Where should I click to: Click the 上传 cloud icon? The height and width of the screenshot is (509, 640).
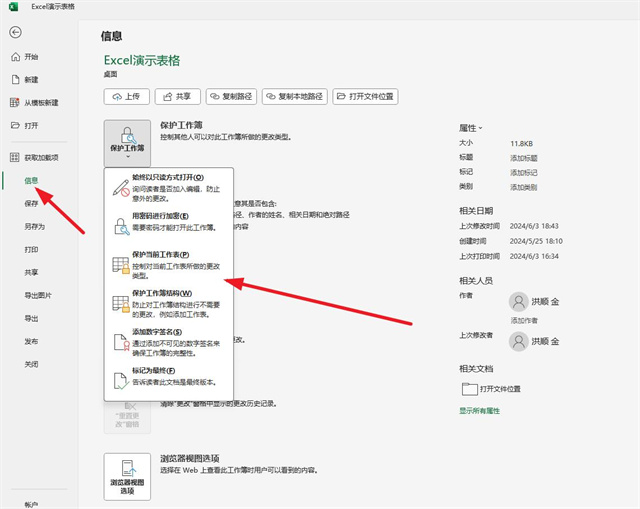point(117,97)
